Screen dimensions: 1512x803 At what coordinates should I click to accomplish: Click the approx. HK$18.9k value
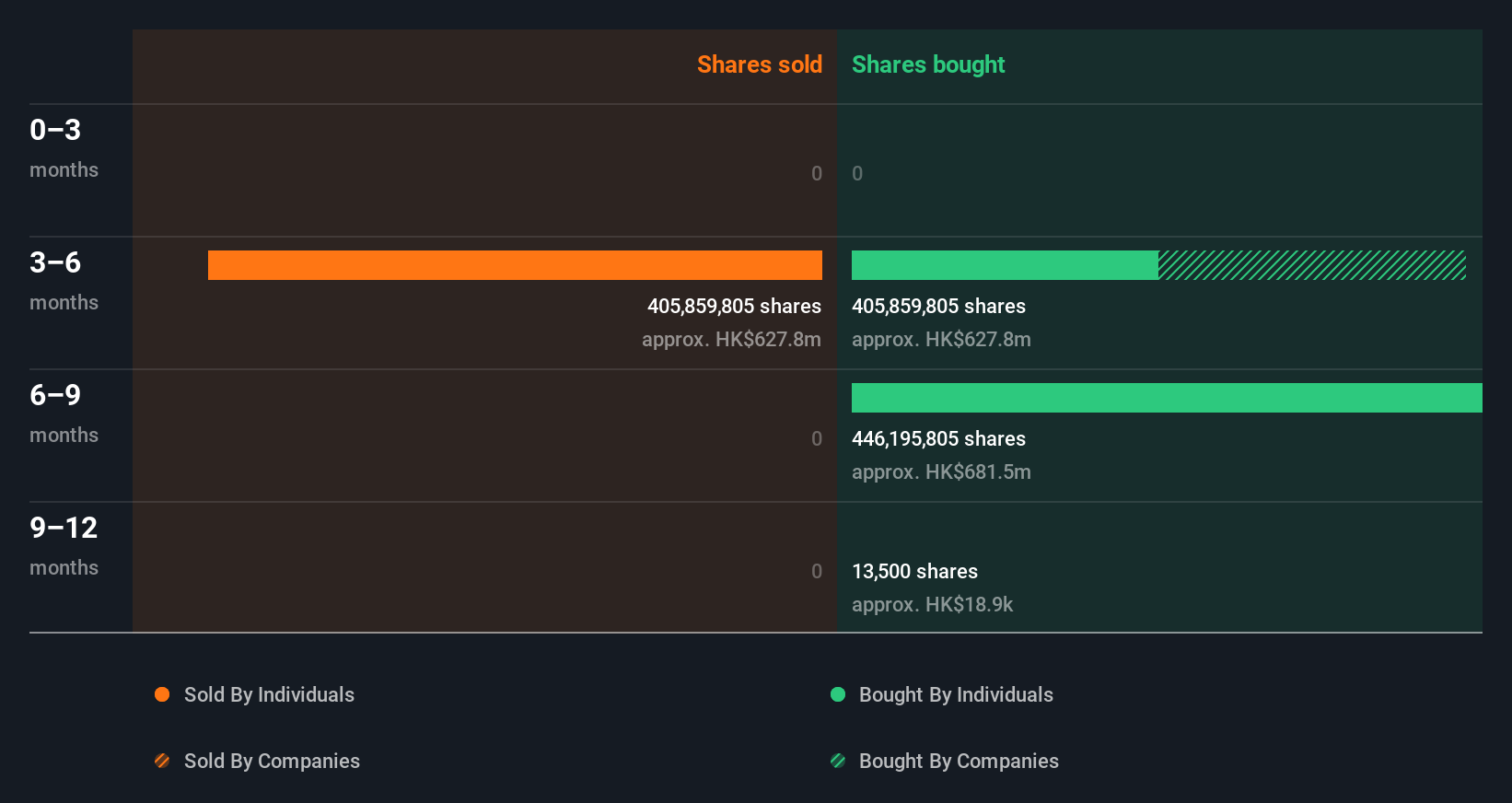tap(932, 605)
